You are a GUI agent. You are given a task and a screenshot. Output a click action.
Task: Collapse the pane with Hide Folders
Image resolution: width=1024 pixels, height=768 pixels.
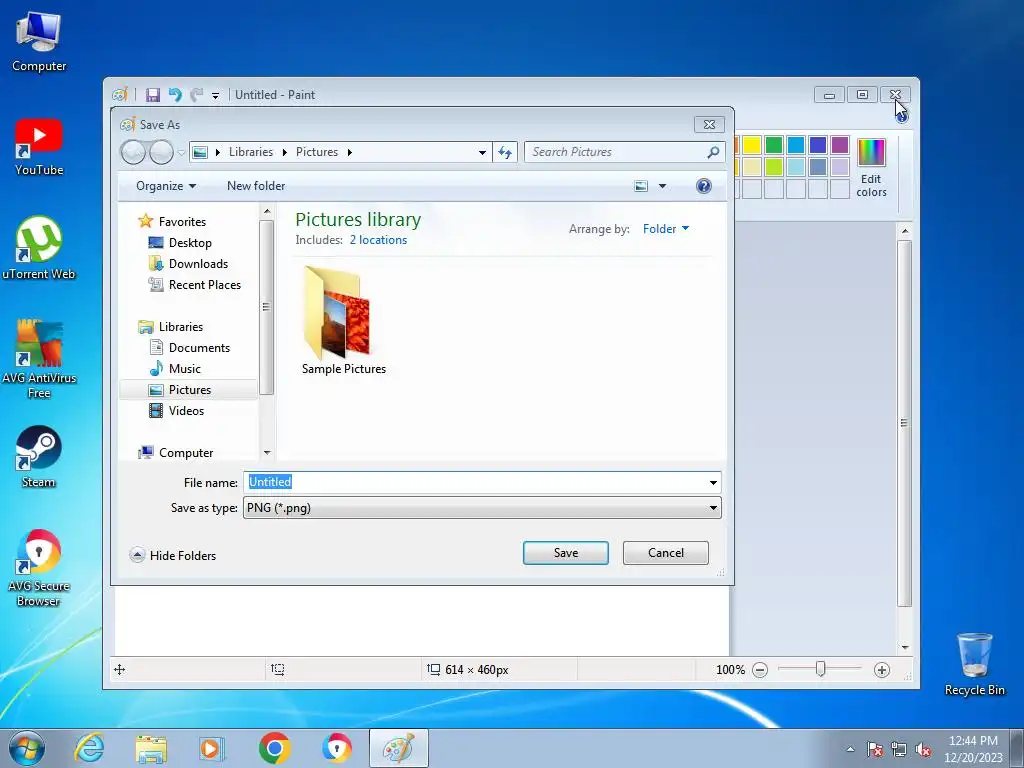[x=173, y=556]
